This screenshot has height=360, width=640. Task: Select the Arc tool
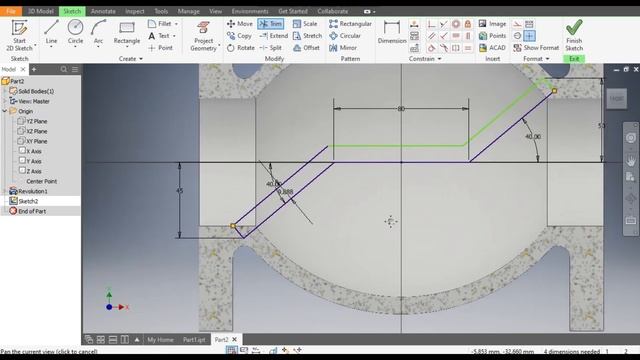point(98,33)
